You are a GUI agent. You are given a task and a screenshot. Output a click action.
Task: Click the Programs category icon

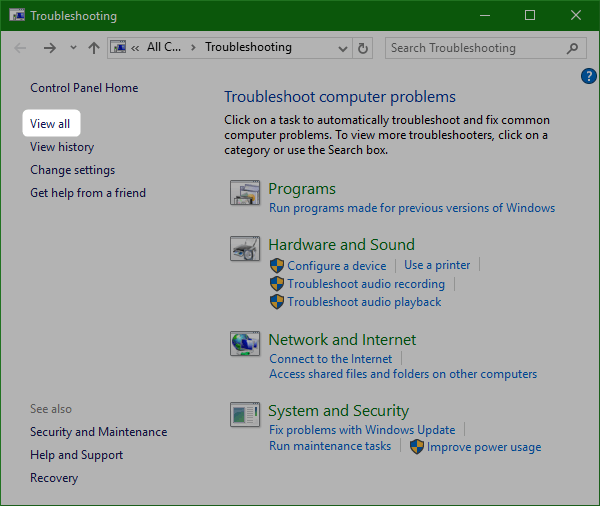[x=245, y=193]
